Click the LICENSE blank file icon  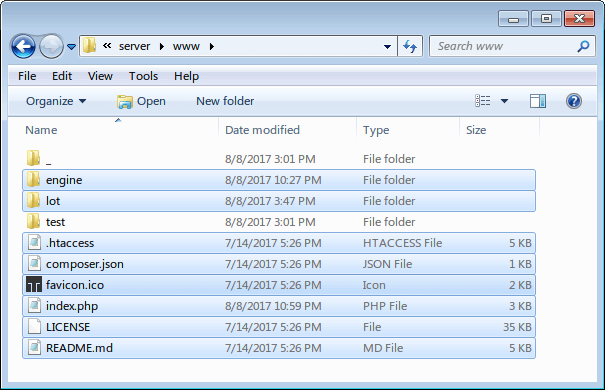click(34, 327)
